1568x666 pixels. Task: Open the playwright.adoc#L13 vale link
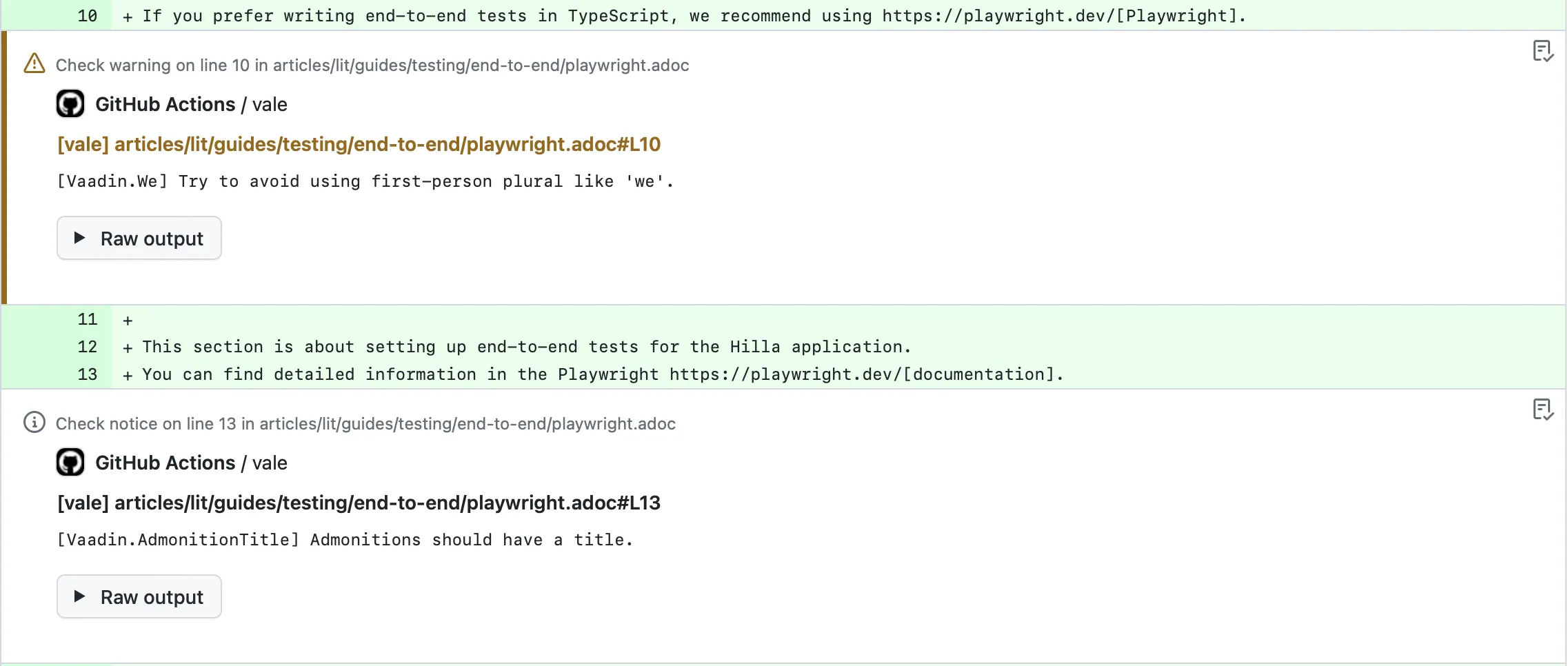click(x=357, y=503)
